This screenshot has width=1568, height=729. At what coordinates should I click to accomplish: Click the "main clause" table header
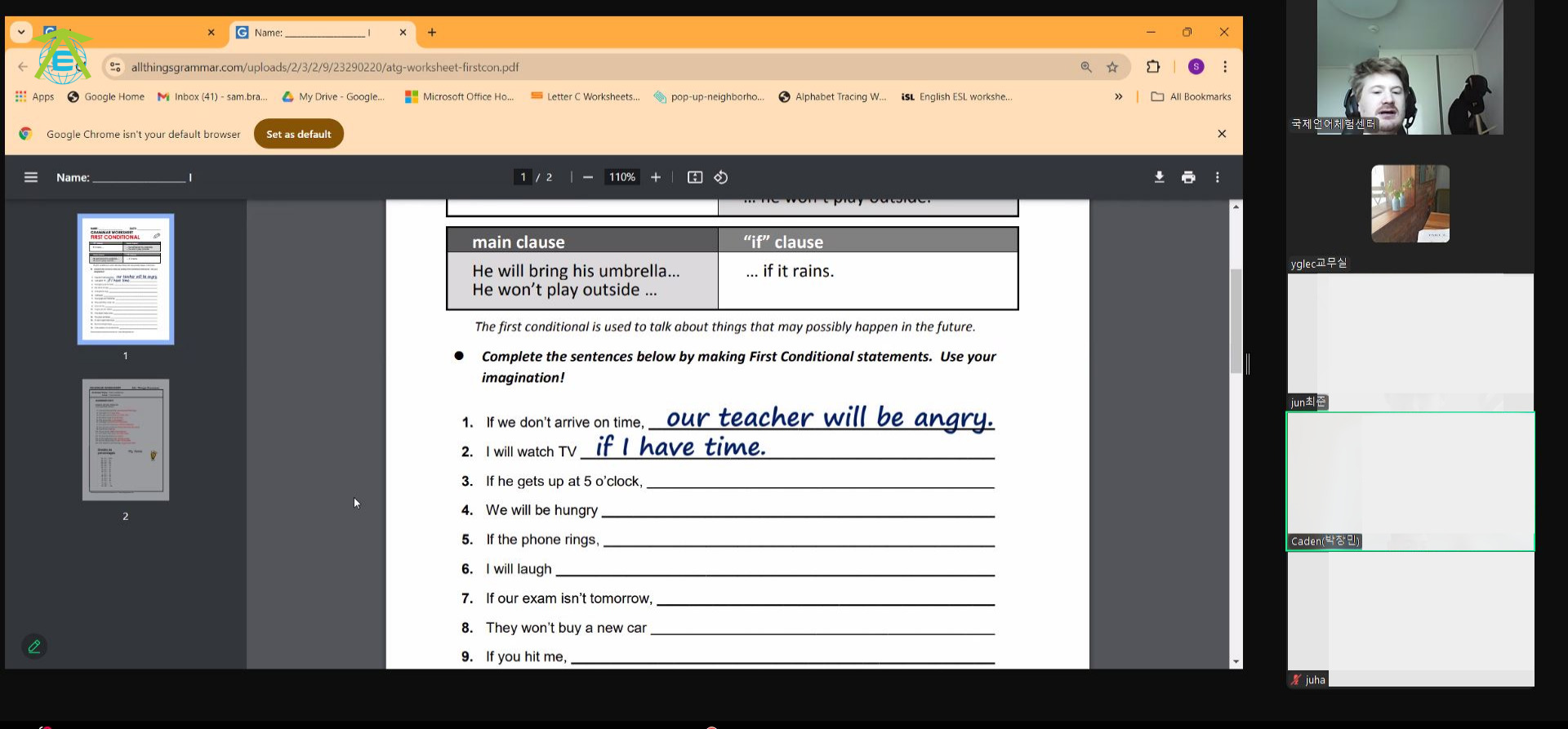click(518, 242)
